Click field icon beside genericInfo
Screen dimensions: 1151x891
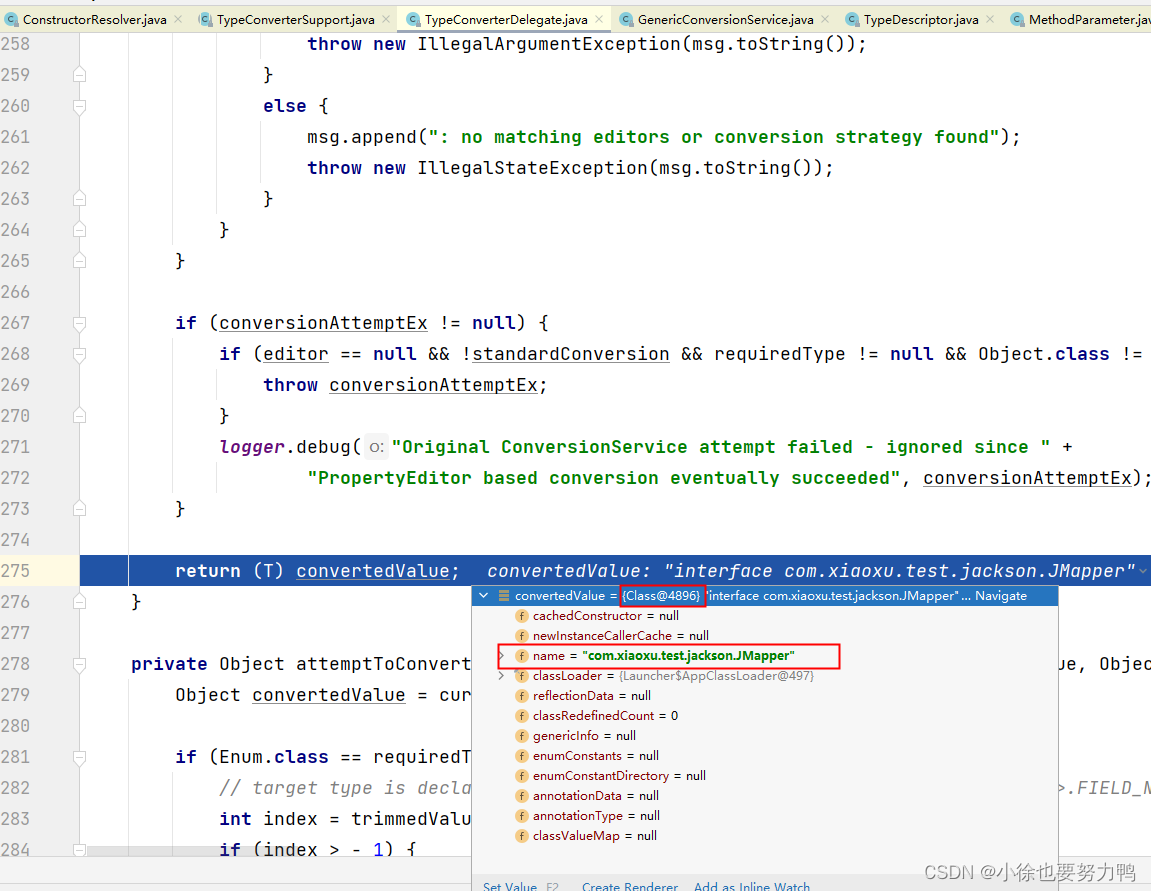tap(521, 735)
